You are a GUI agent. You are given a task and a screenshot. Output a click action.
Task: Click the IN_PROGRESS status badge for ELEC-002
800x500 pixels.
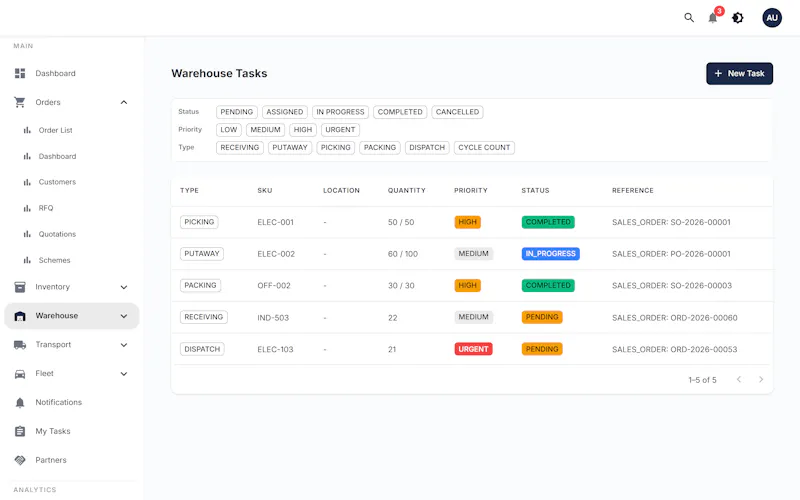[x=551, y=254]
